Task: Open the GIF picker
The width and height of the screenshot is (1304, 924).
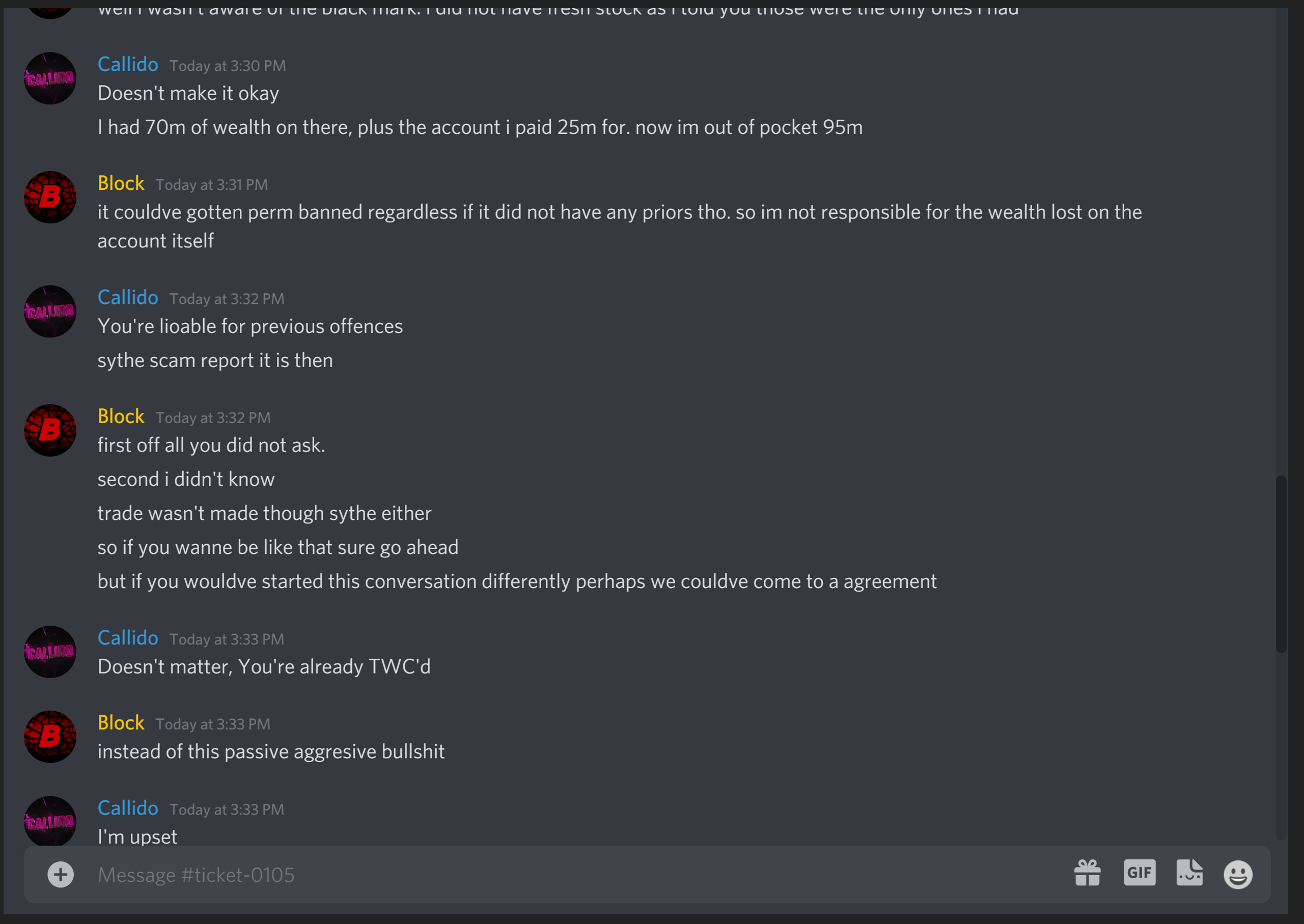Action: 1140,872
